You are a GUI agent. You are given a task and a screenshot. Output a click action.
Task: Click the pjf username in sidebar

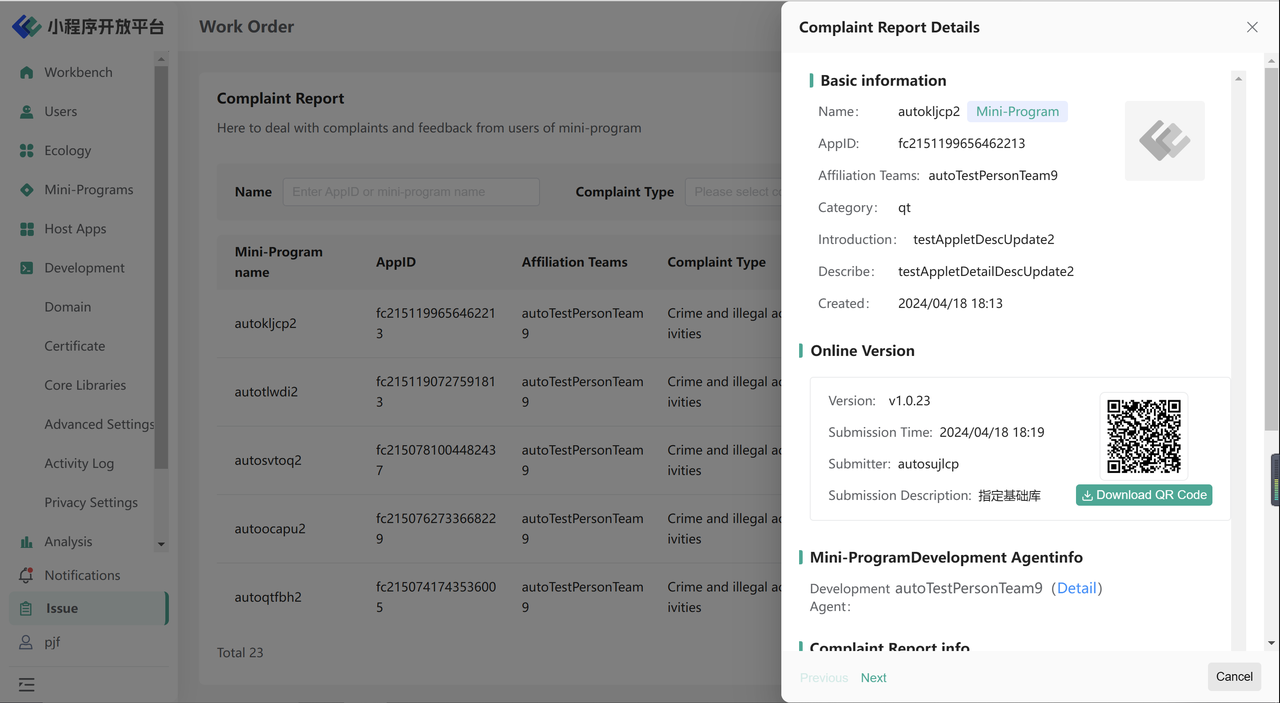click(52, 642)
